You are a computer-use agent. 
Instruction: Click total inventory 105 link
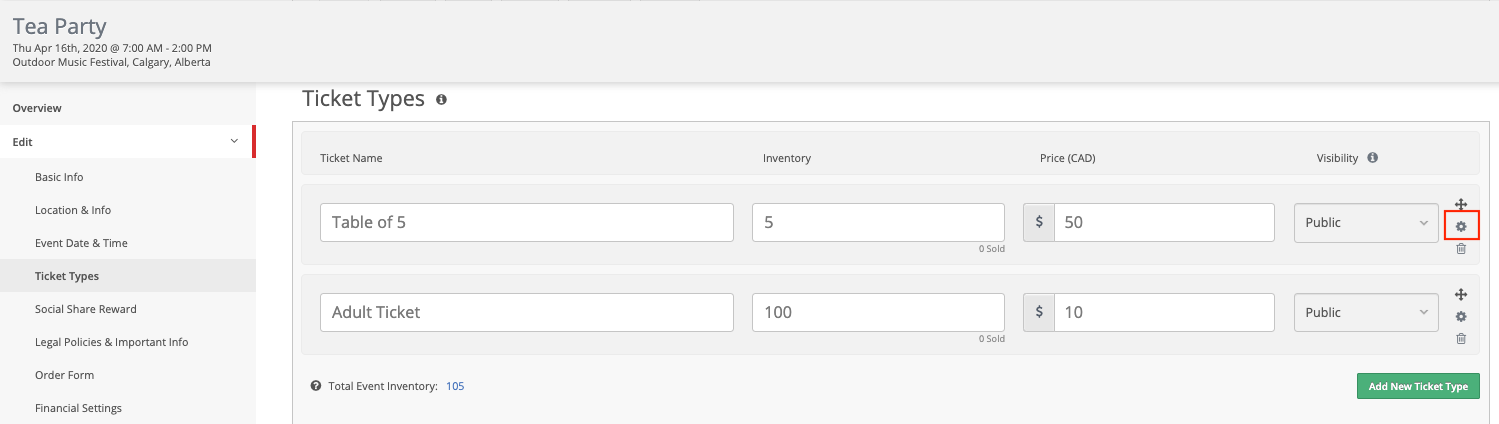tap(455, 386)
